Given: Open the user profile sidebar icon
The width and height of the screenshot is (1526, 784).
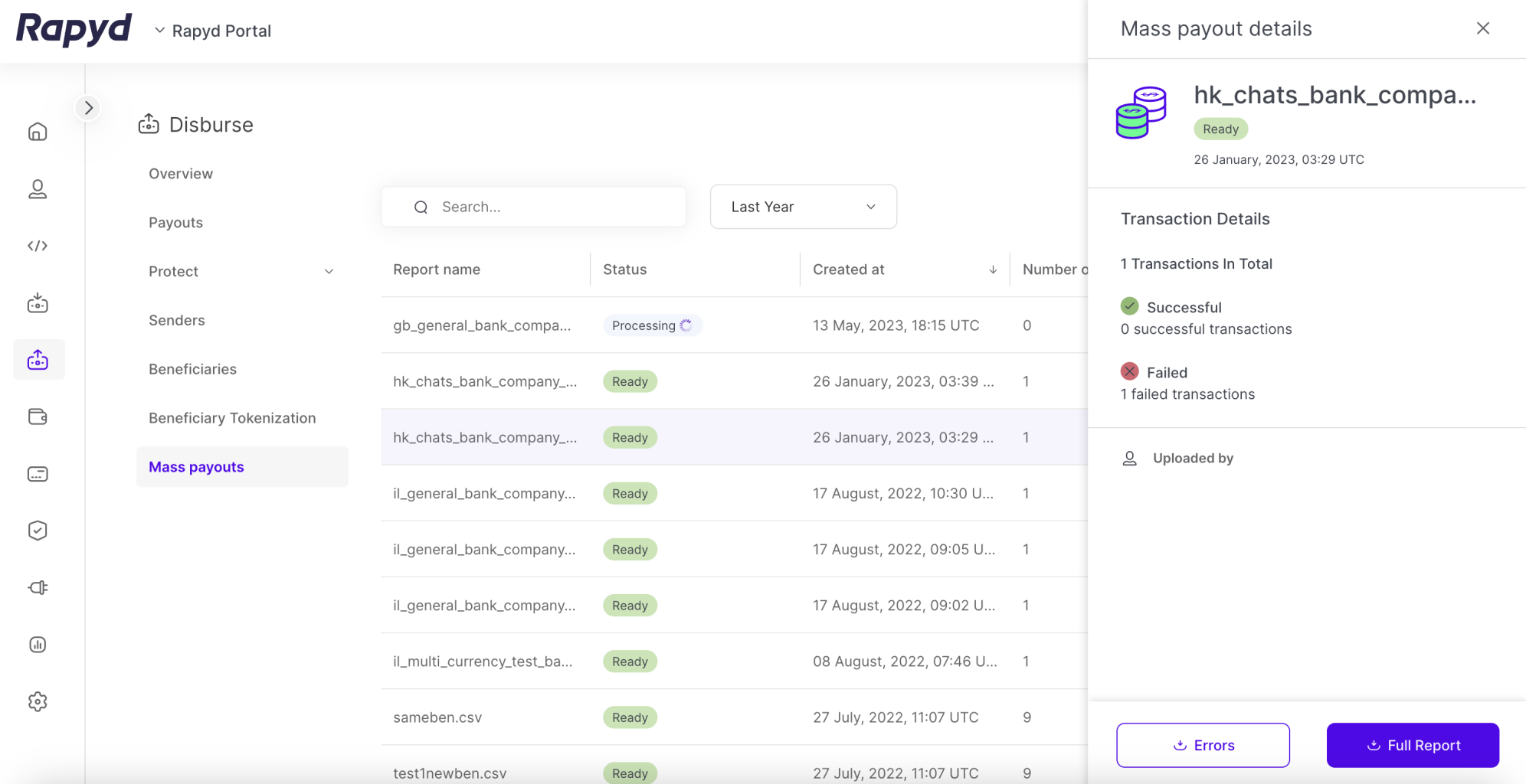Looking at the screenshot, I should [x=38, y=189].
